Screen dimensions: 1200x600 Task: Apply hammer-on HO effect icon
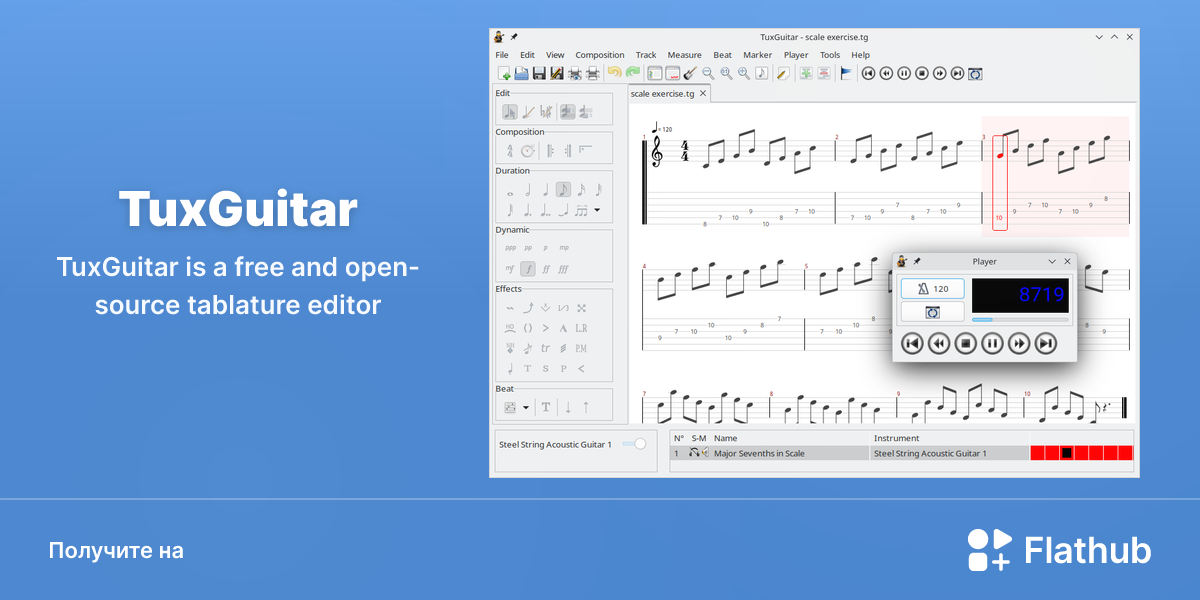pos(510,327)
